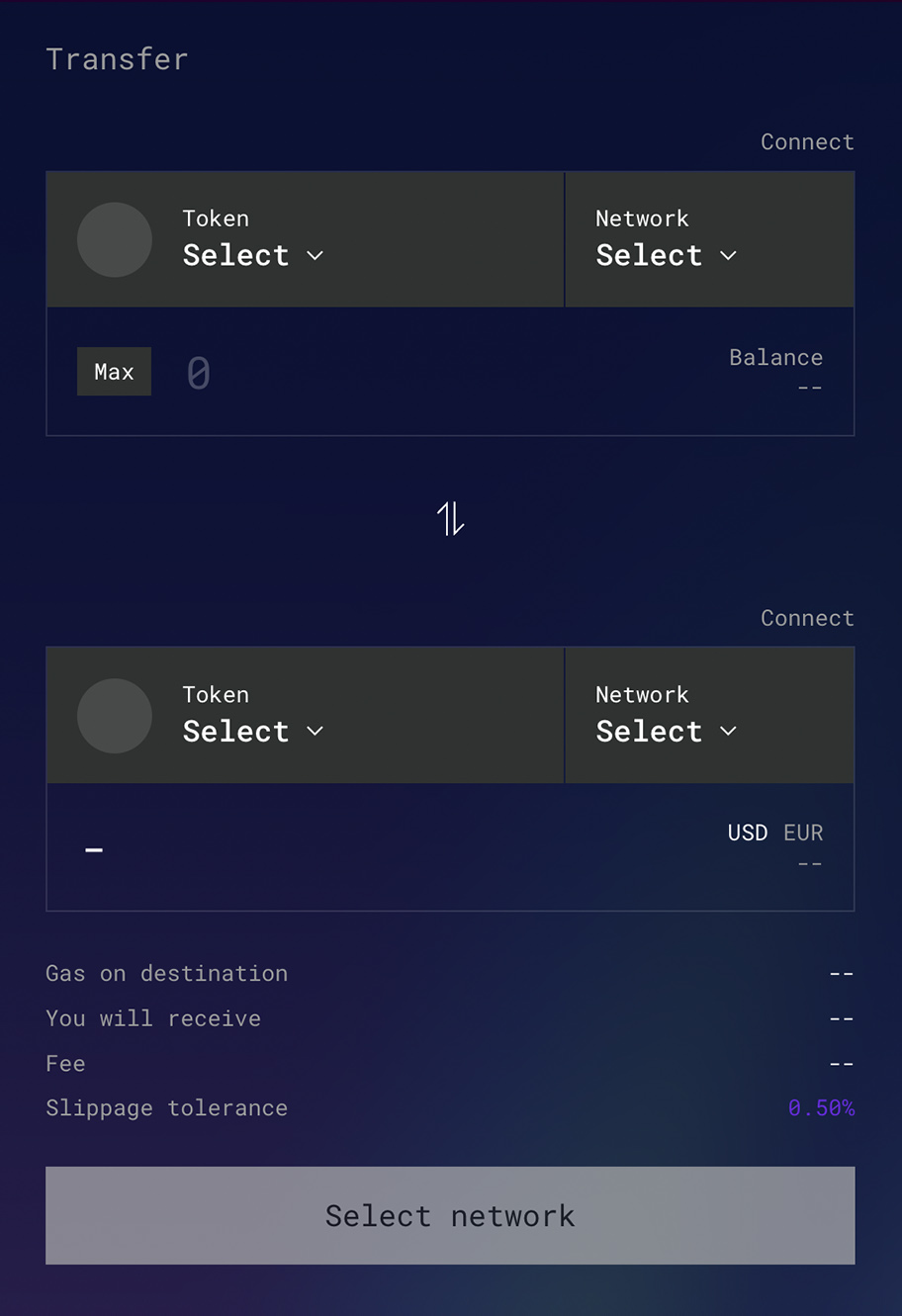The width and height of the screenshot is (902, 1316).
Task: Click the Select network button
Action: pos(450,1215)
